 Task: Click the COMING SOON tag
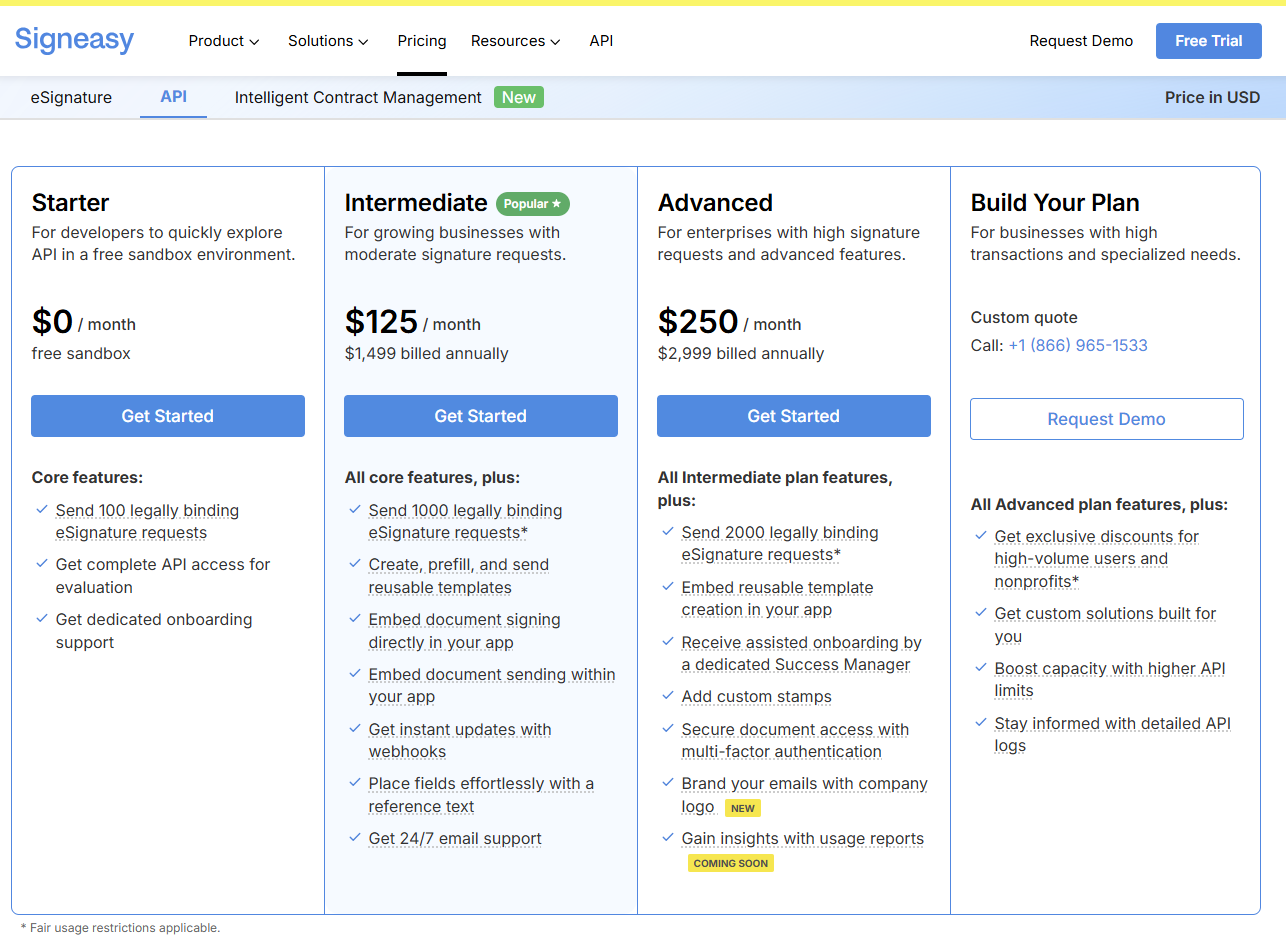(x=731, y=863)
